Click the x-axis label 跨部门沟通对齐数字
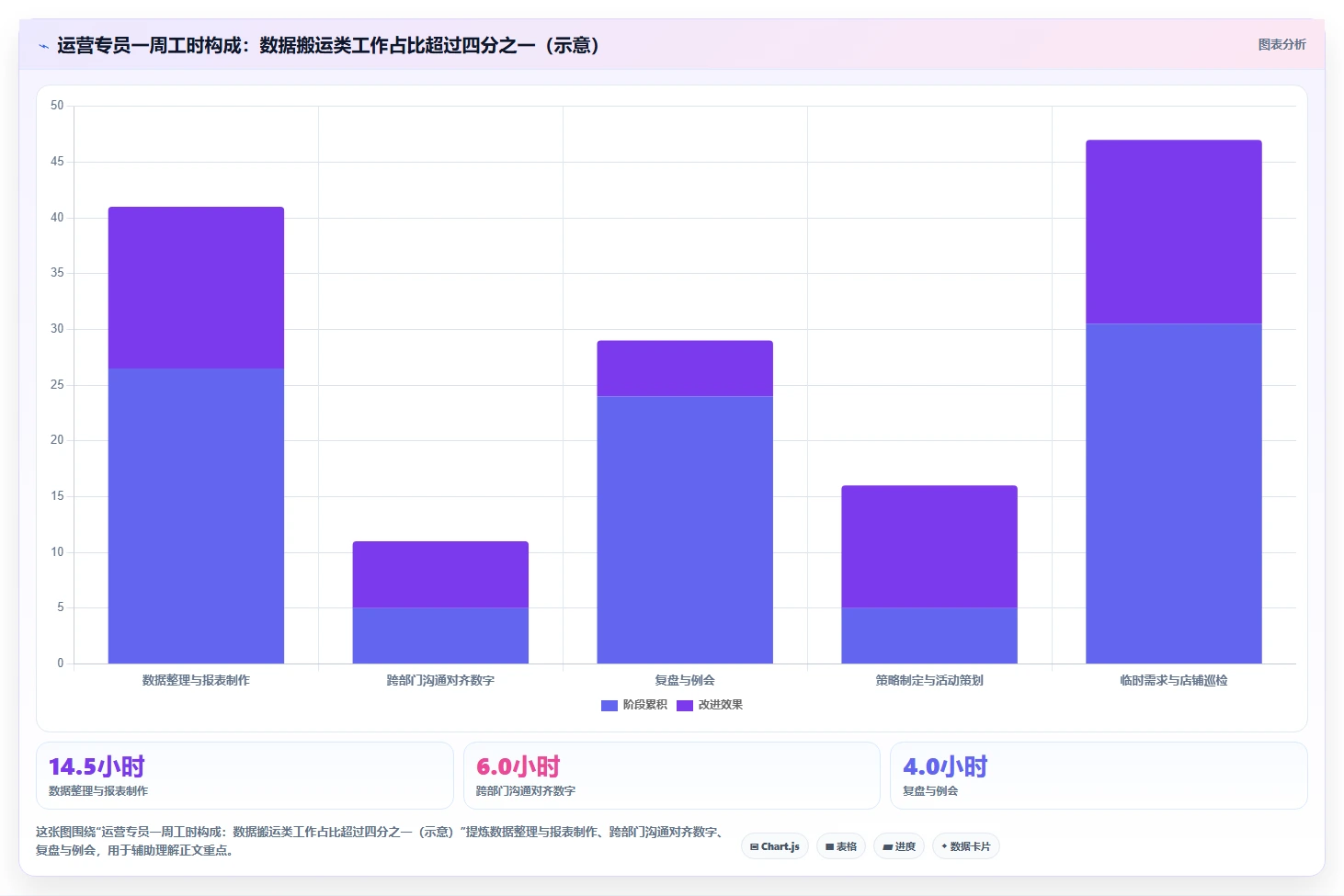 tap(440, 680)
